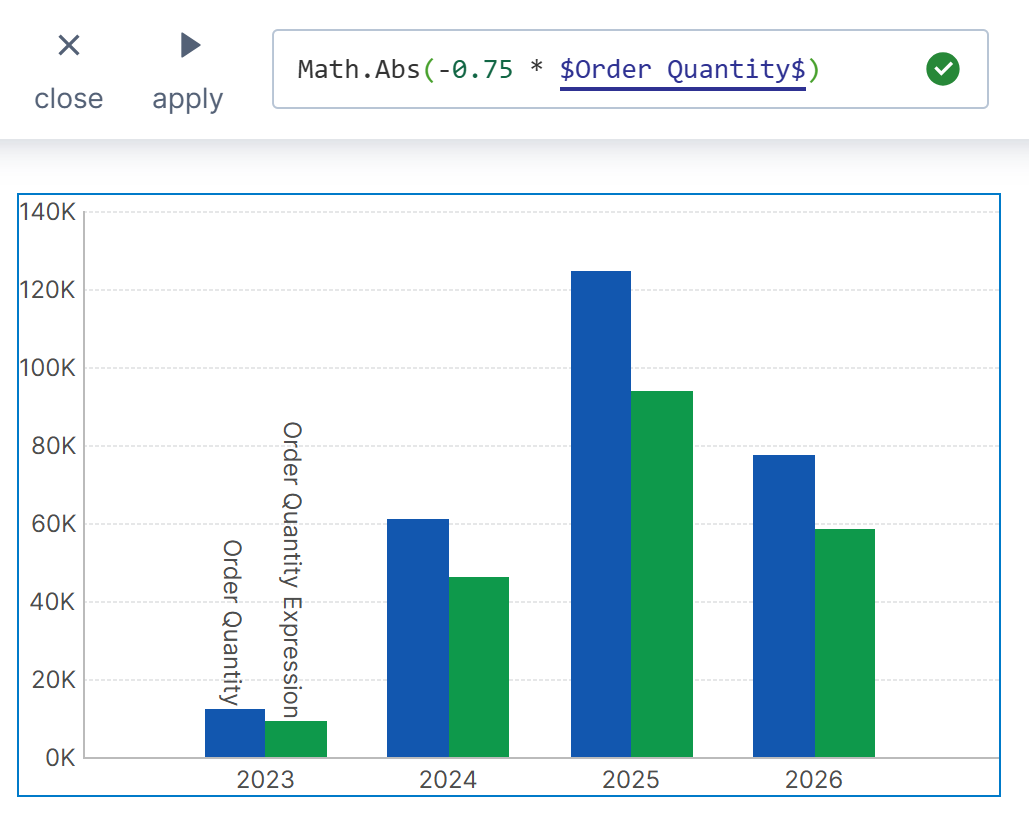The height and width of the screenshot is (825, 1029).
Task: Click the green 2025 Expression bar
Action: pos(662,574)
